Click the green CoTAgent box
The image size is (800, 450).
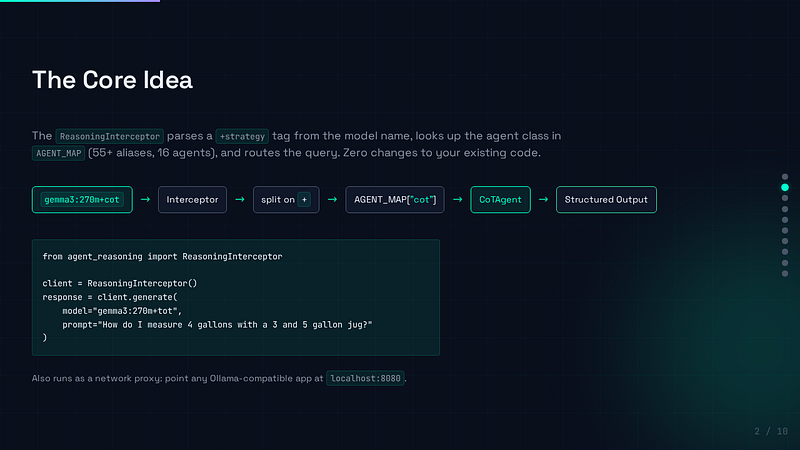click(500, 199)
